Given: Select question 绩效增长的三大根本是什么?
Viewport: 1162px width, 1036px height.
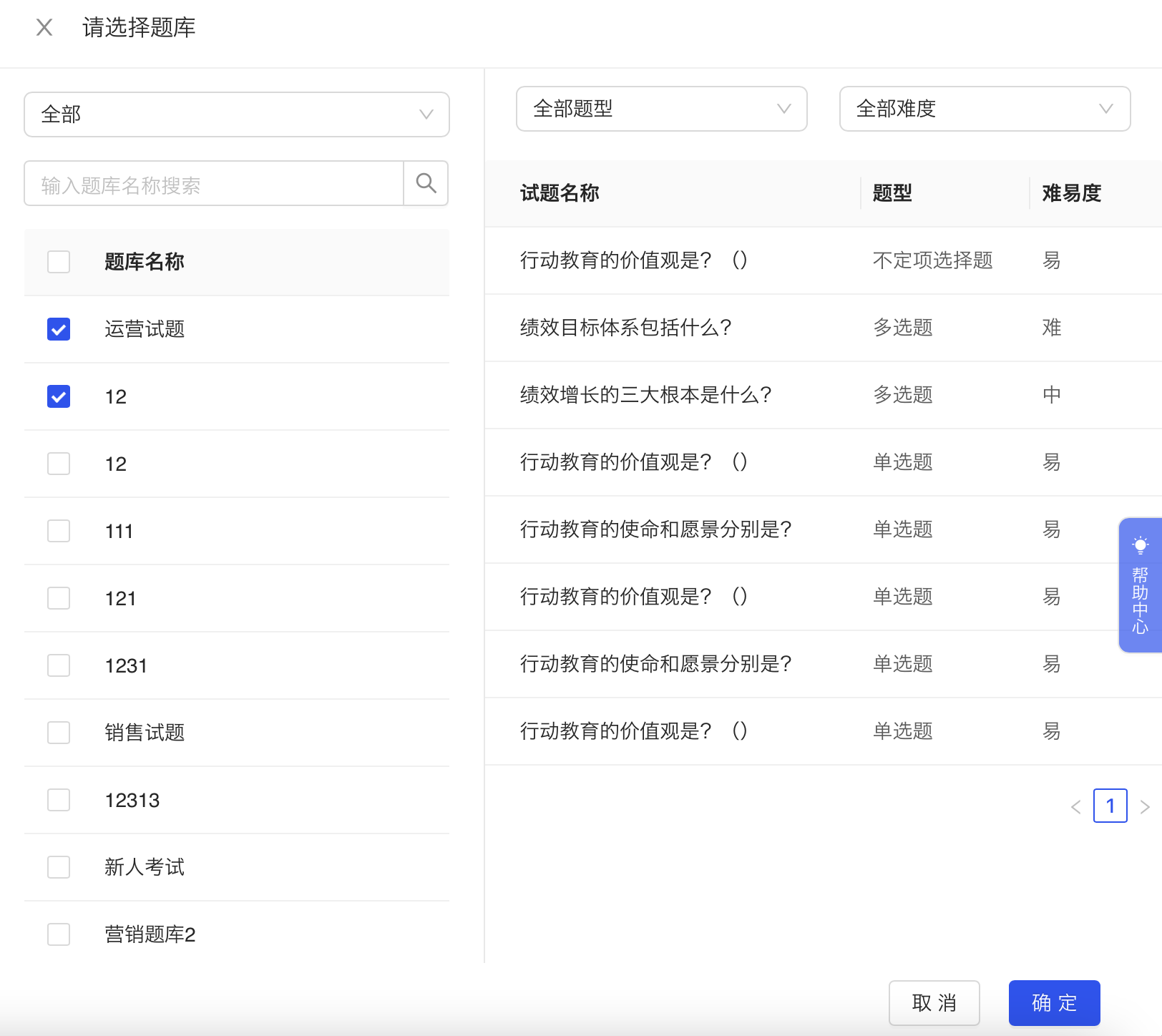Looking at the screenshot, I should click(645, 395).
